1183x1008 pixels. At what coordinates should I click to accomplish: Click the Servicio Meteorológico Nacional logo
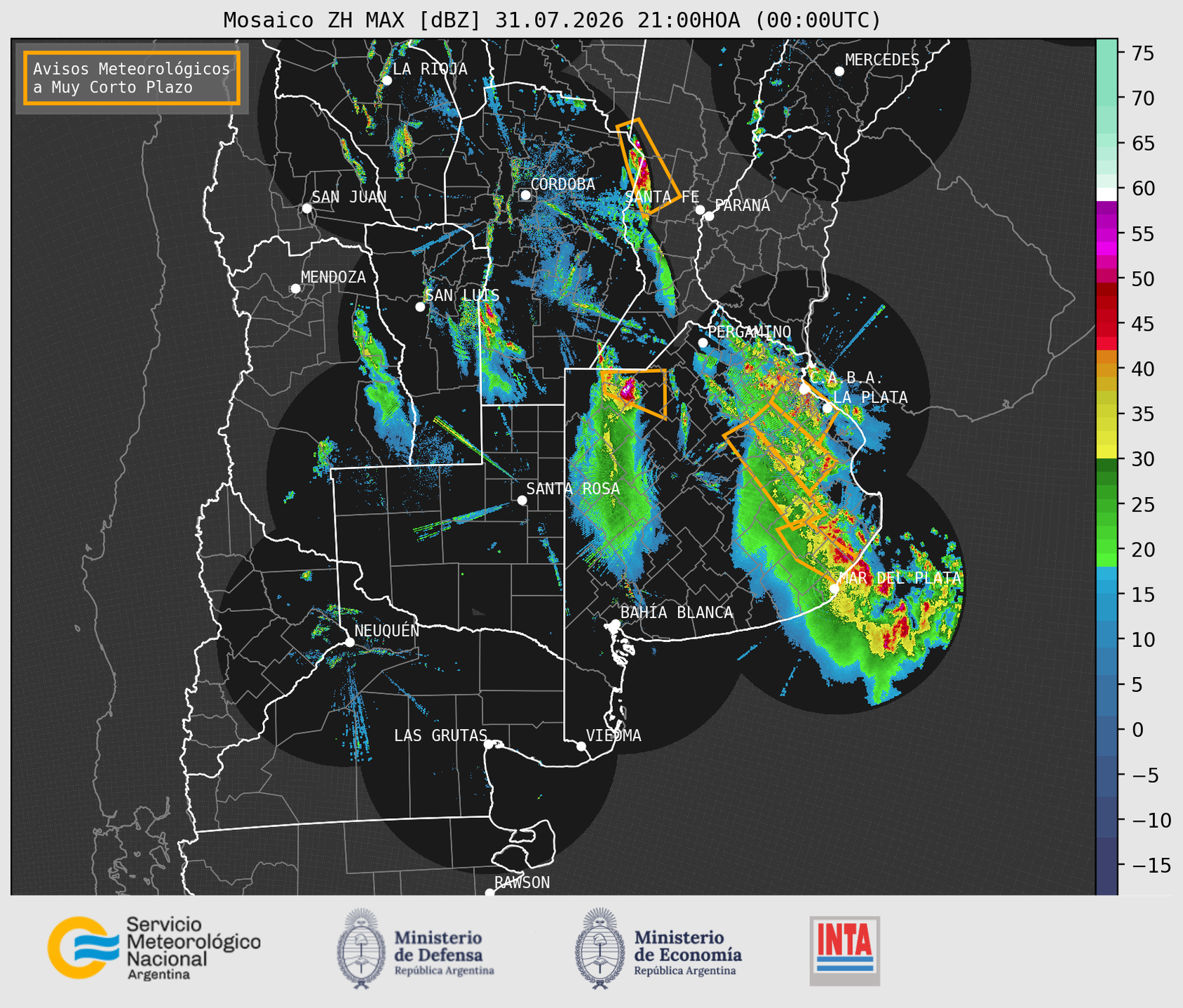click(x=154, y=948)
